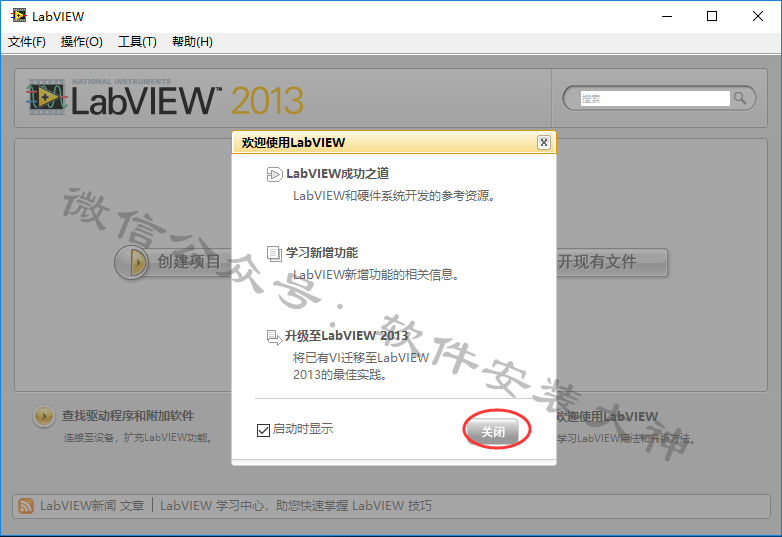This screenshot has width=782, height=537.
Task: Click the 关闭 button in welcome dialog
Action: 493,431
